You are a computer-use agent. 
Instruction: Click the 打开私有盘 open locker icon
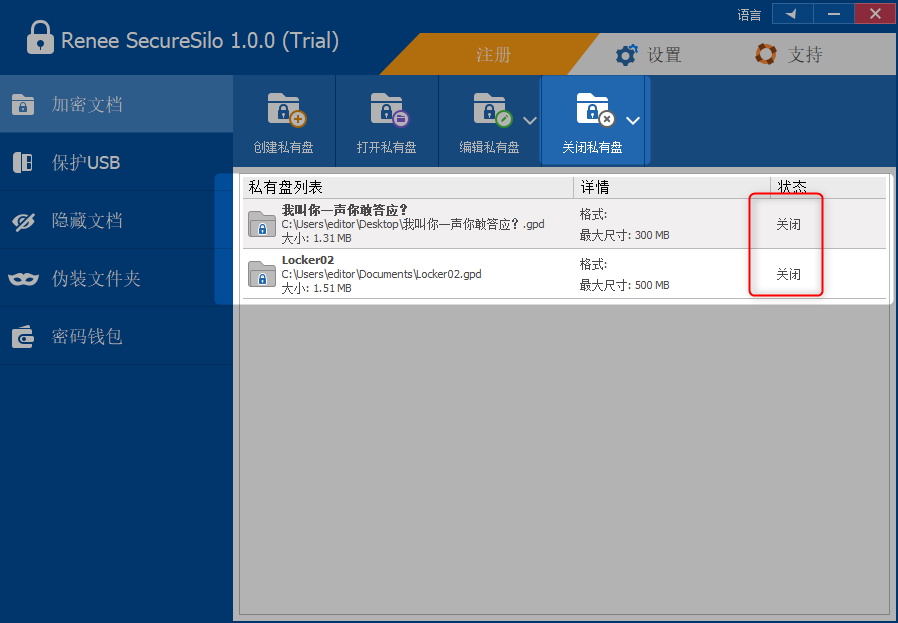tap(387, 110)
